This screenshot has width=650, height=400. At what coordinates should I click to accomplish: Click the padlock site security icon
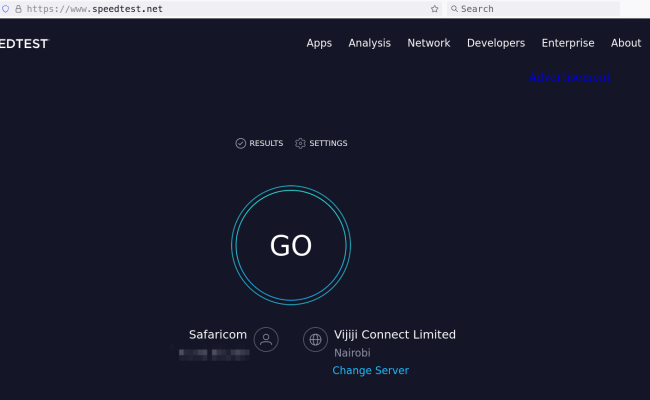pyautogui.click(x=18, y=9)
